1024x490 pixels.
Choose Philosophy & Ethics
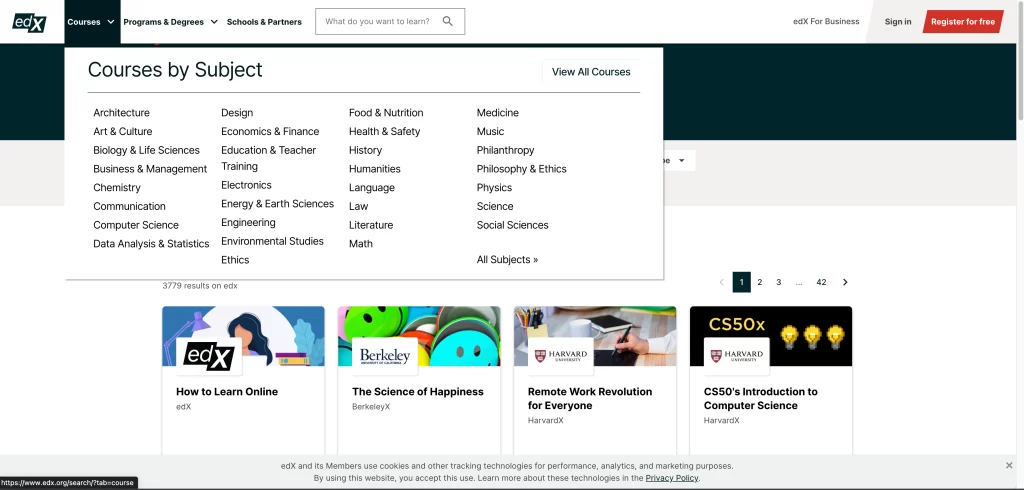pos(522,169)
